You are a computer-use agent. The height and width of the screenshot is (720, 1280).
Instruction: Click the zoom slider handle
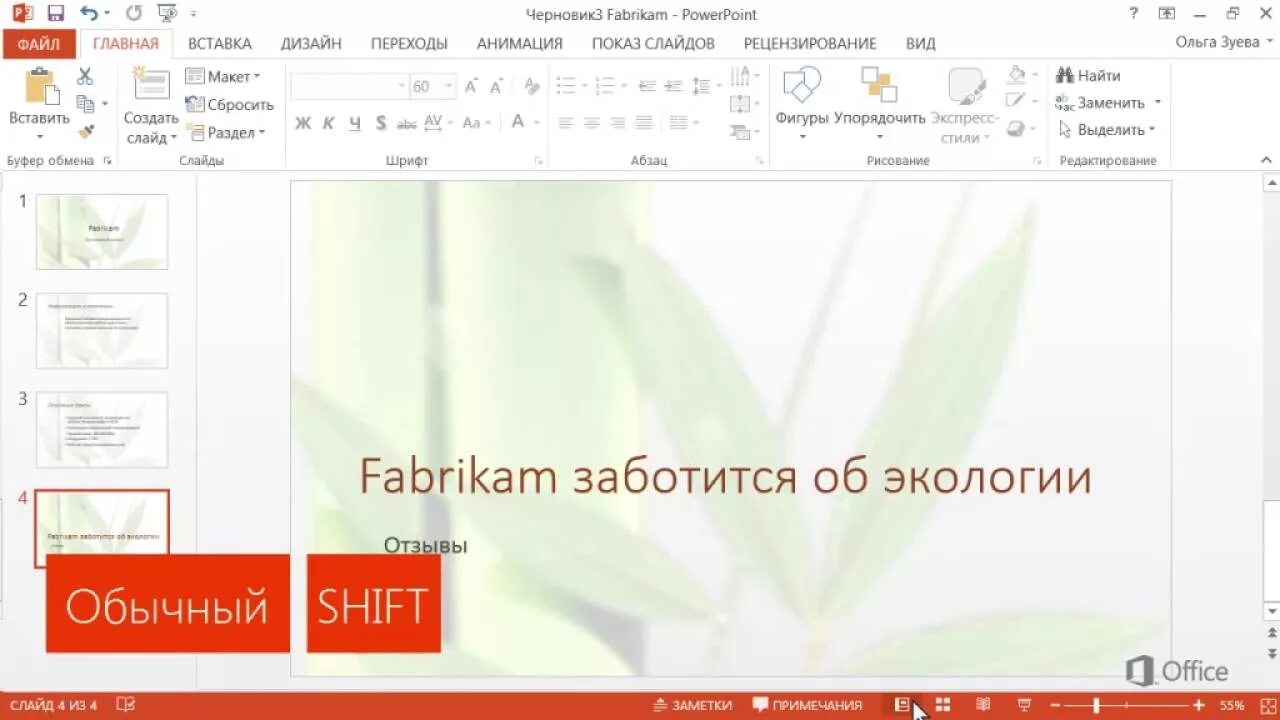coord(1097,705)
